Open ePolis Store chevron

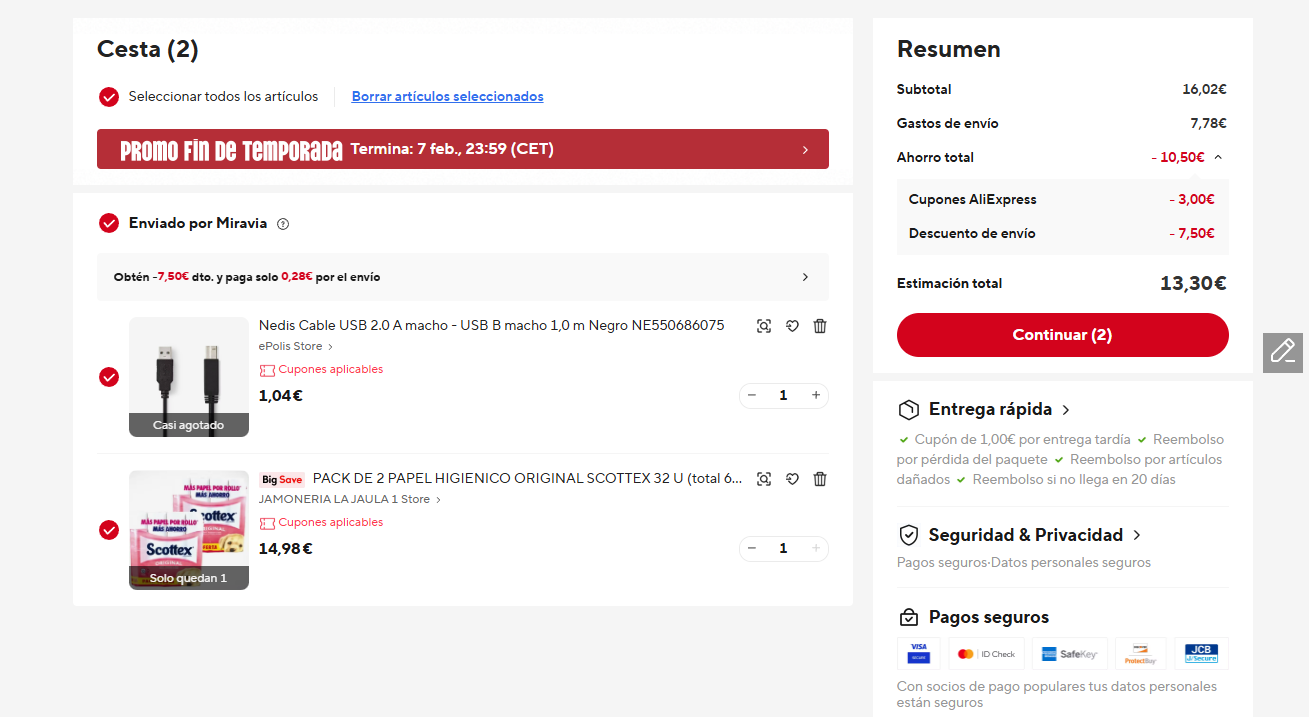tap(331, 347)
